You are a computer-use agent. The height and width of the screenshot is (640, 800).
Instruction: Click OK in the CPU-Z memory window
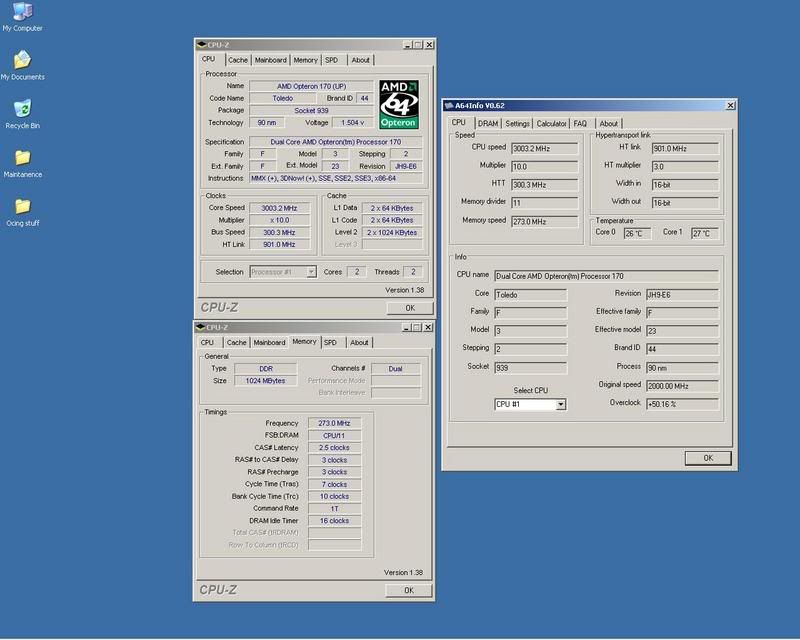coord(409,590)
